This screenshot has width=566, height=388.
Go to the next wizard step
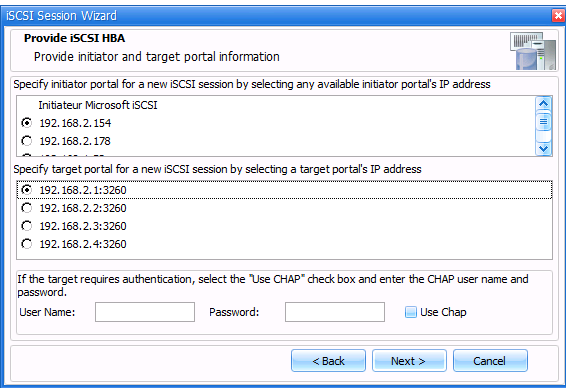(x=409, y=361)
